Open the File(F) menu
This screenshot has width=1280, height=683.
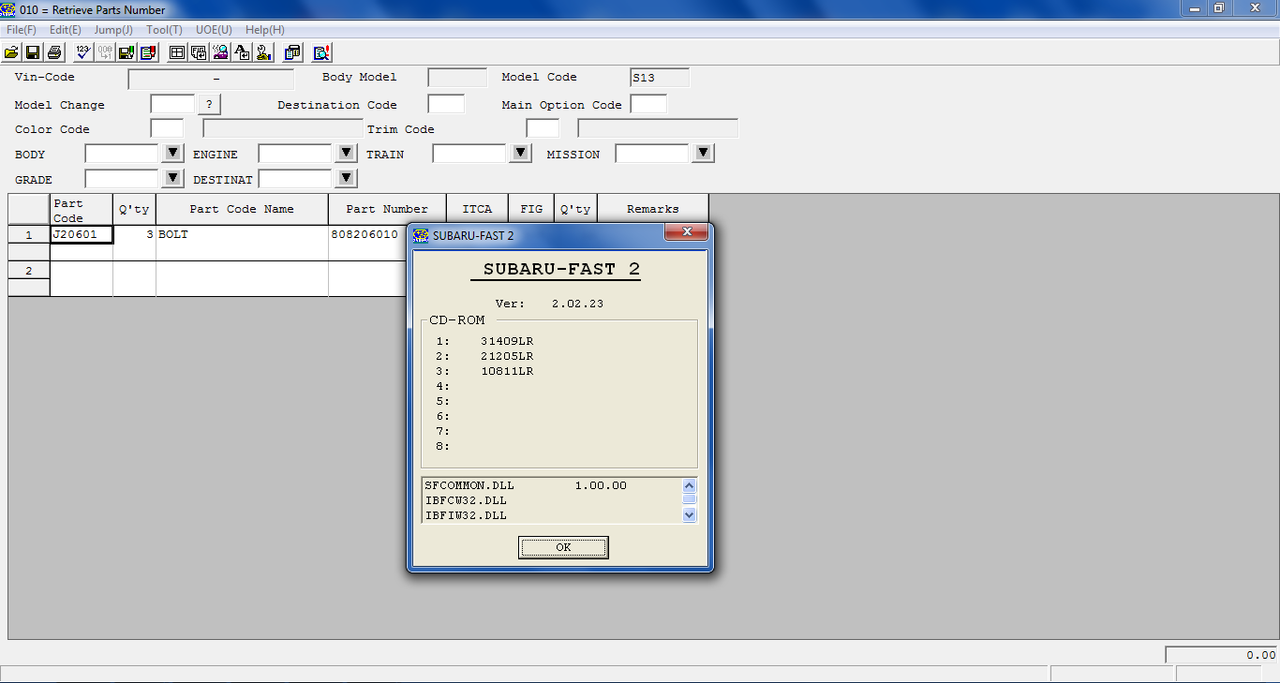21,30
